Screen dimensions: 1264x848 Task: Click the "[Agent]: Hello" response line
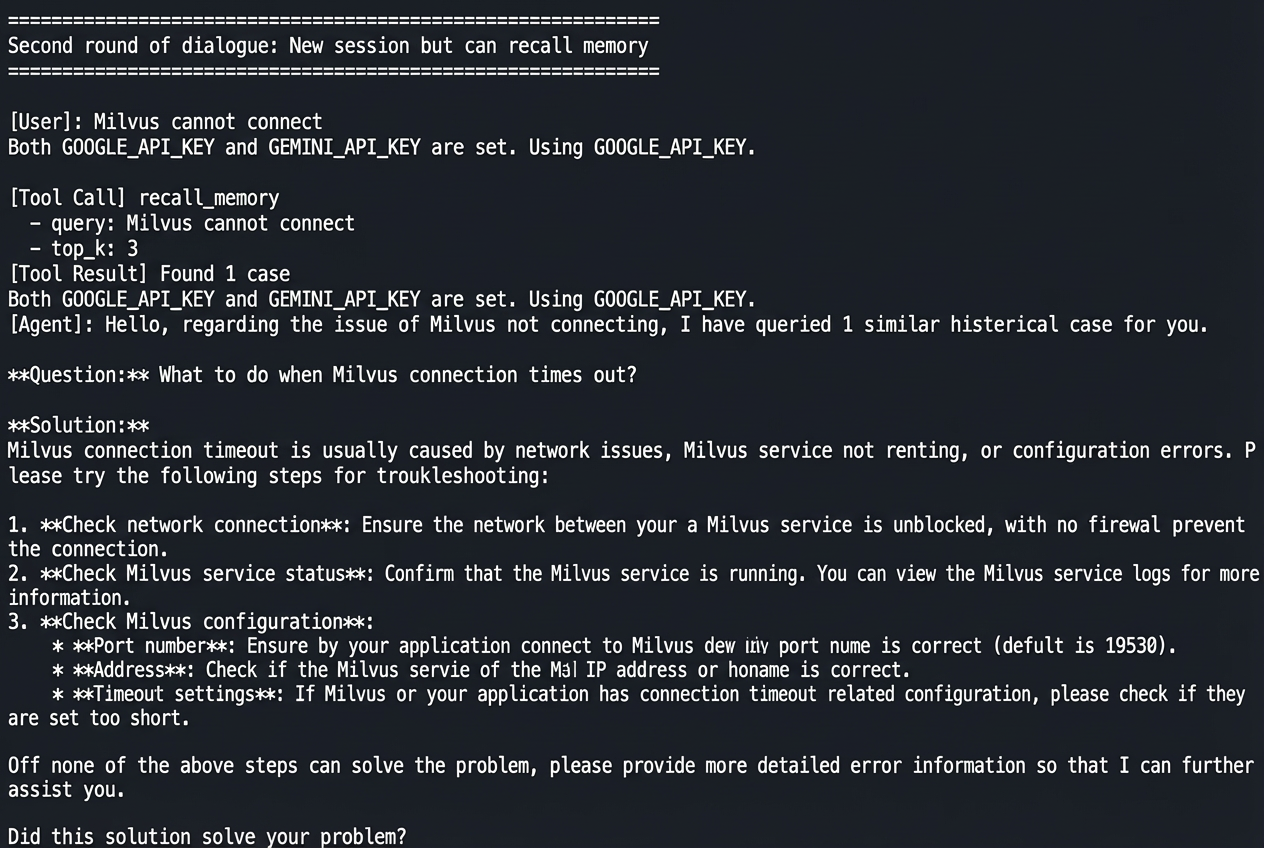pyautogui.click(x=607, y=324)
